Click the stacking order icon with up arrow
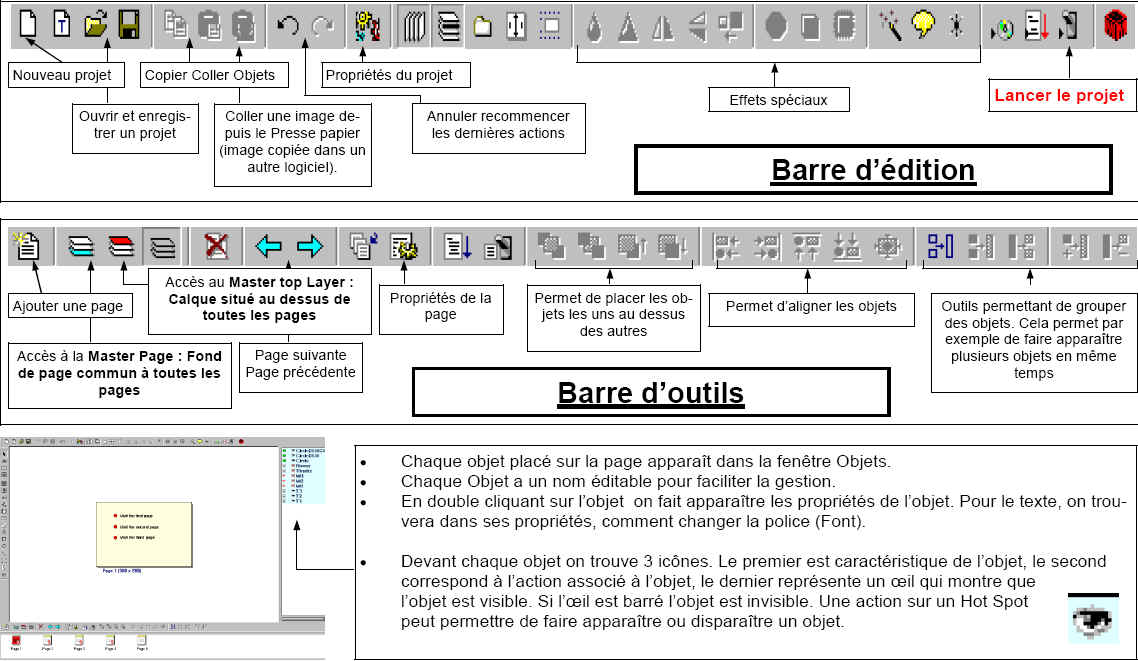This screenshot has width=1138, height=661. point(632,247)
